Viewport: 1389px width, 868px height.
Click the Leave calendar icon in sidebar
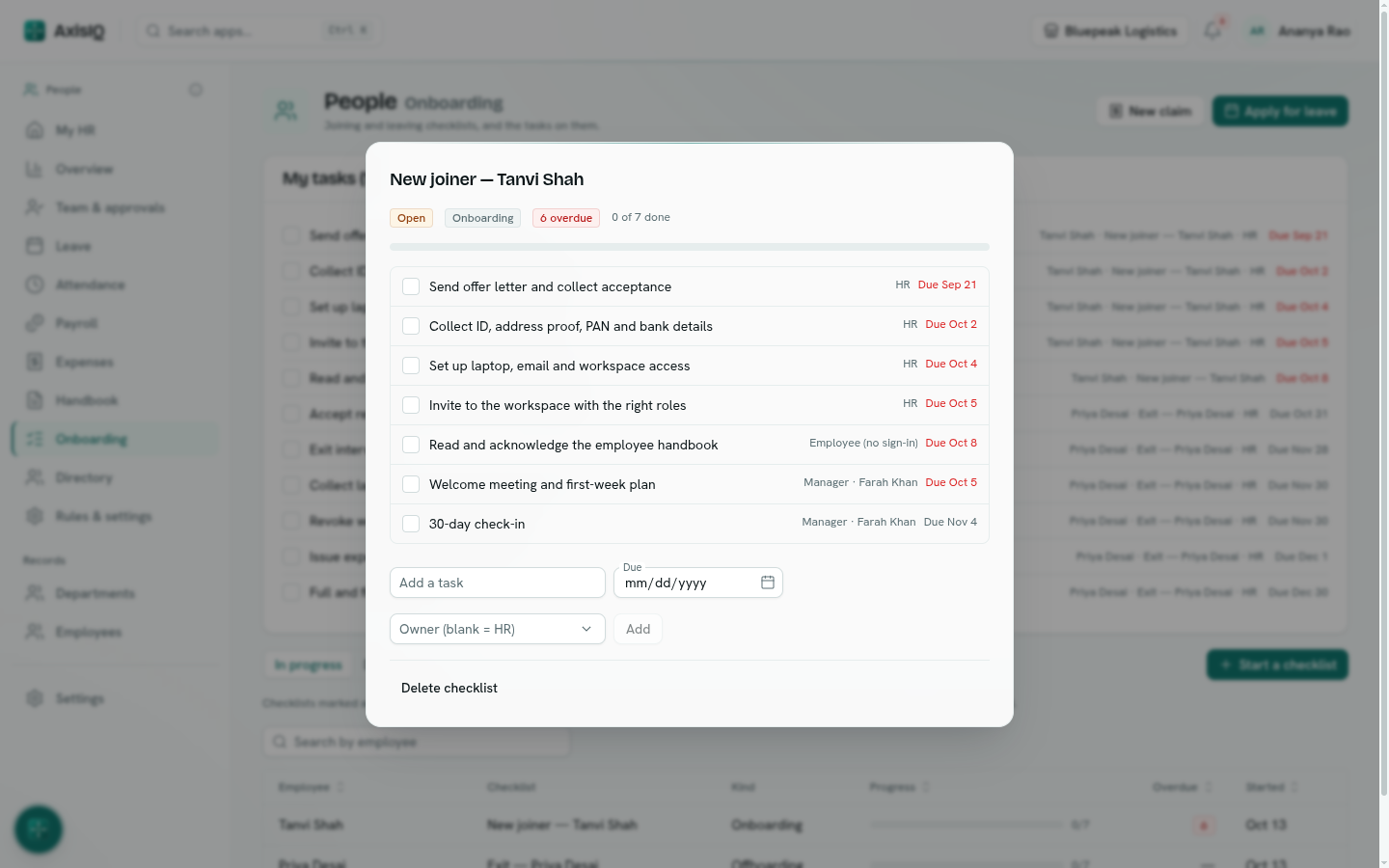click(35, 246)
